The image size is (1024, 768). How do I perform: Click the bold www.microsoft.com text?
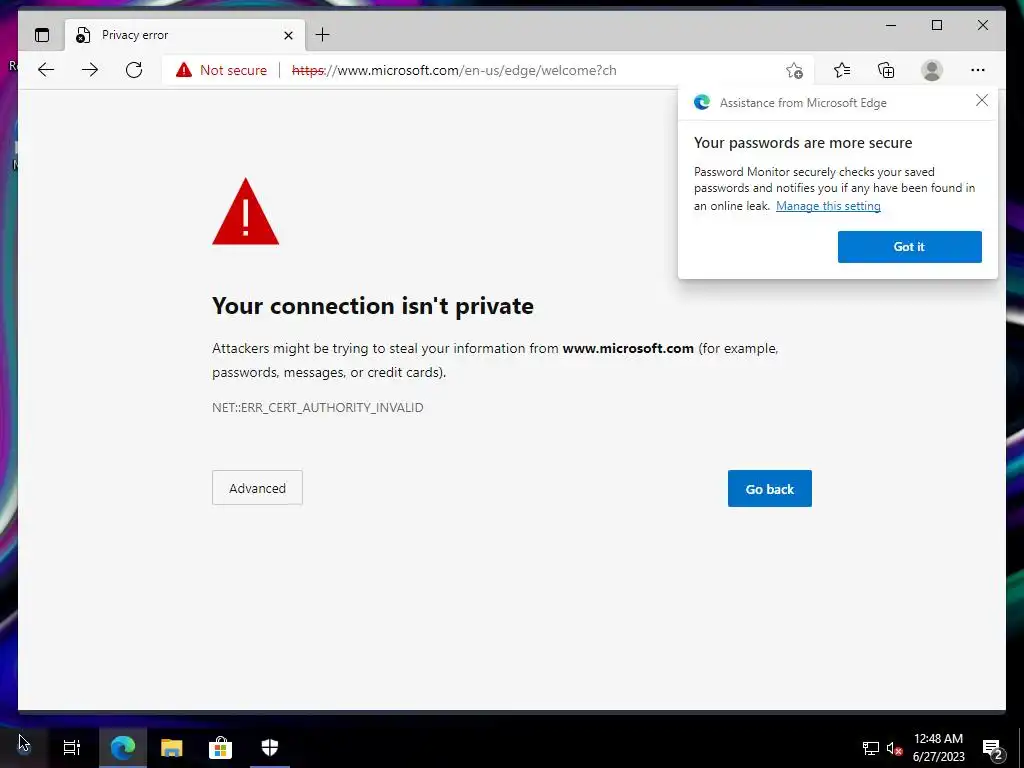click(628, 348)
